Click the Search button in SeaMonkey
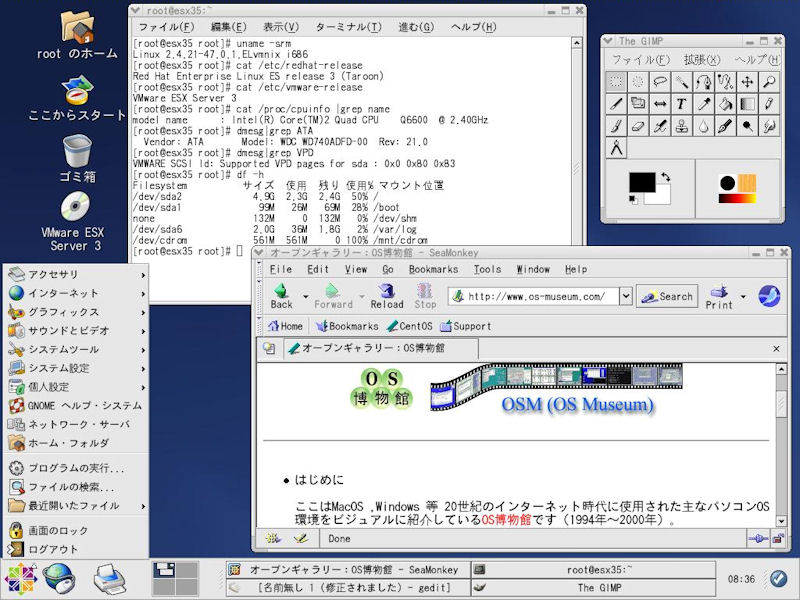Viewport: 800px width, 600px height. [667, 296]
